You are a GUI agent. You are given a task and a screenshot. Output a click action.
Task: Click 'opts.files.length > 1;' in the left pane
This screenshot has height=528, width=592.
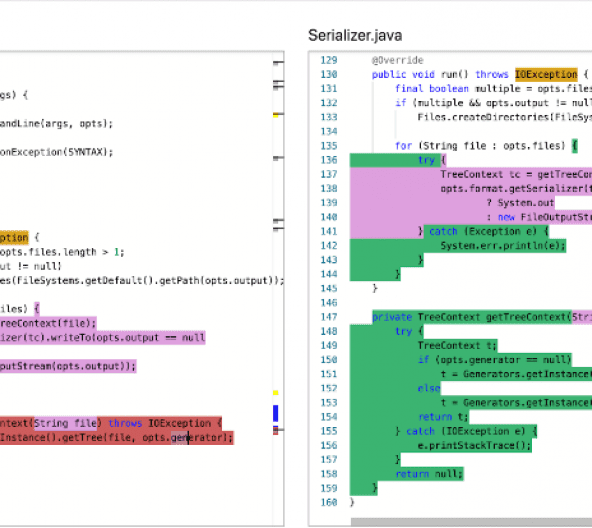click(62, 252)
